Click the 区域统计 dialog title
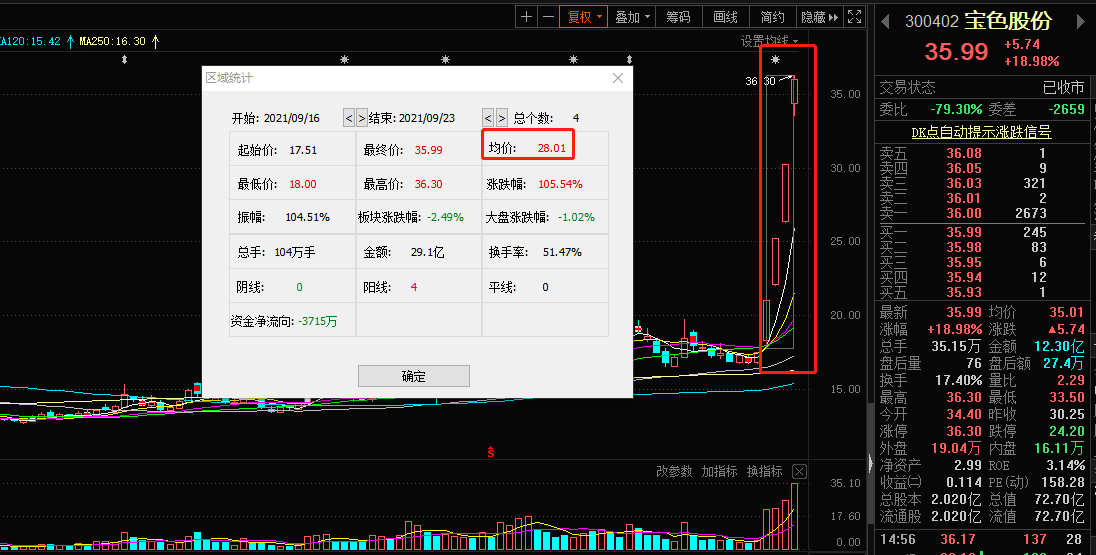Screen dimensions: 1096x555 pyautogui.click(x=229, y=78)
